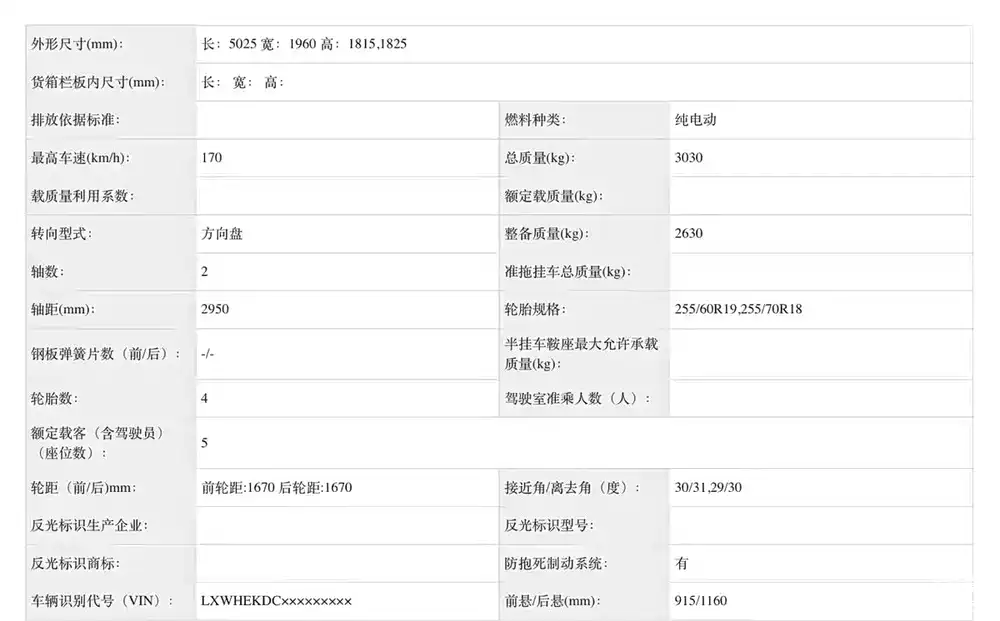Click the 反光标识生产企业 label cell
1000x621 pixels.
coord(90,526)
